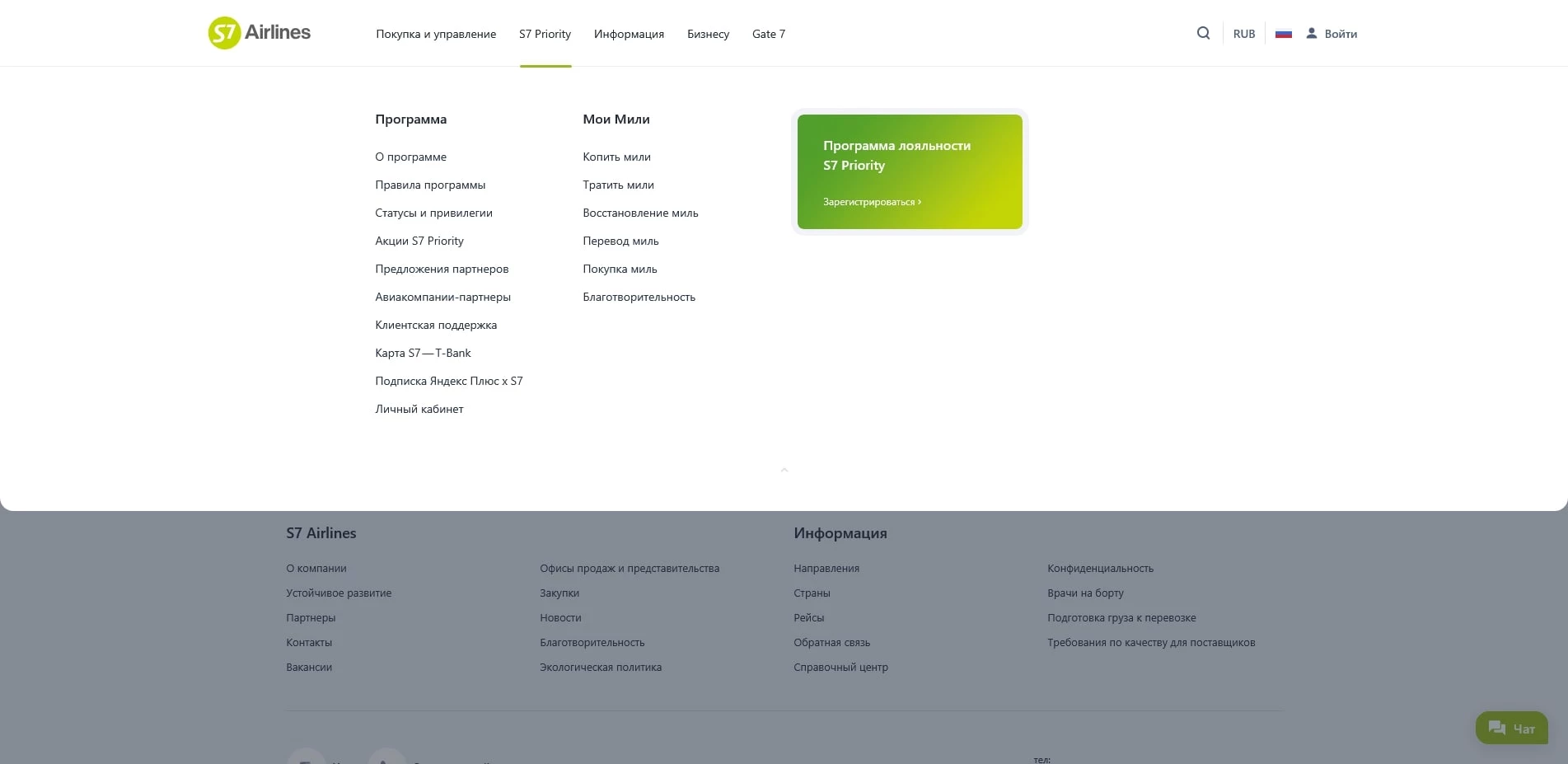Click the S7 Airlines logo
The width and height of the screenshot is (1568, 764).
[x=259, y=33]
